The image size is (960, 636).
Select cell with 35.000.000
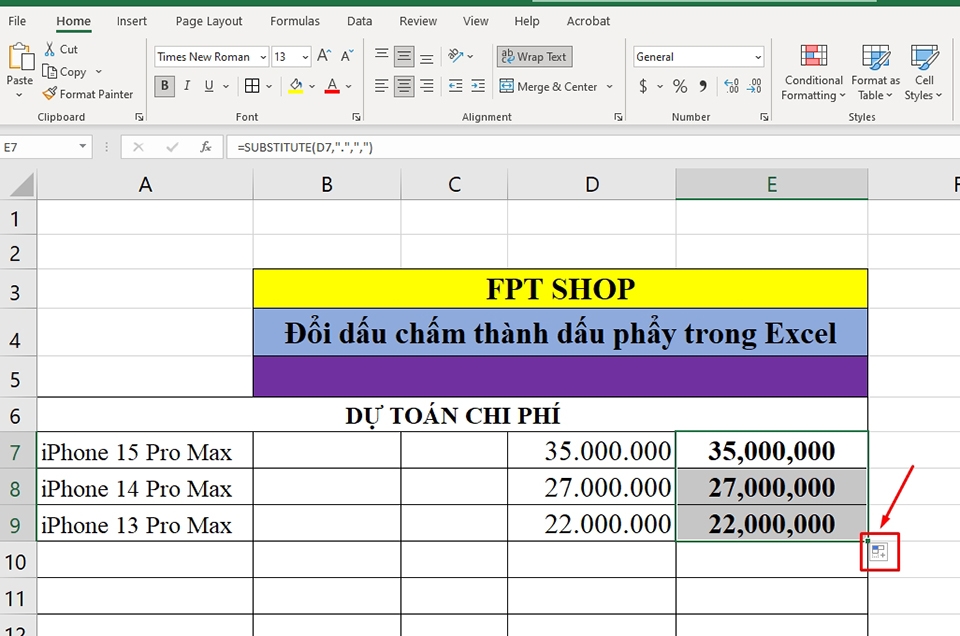591,451
